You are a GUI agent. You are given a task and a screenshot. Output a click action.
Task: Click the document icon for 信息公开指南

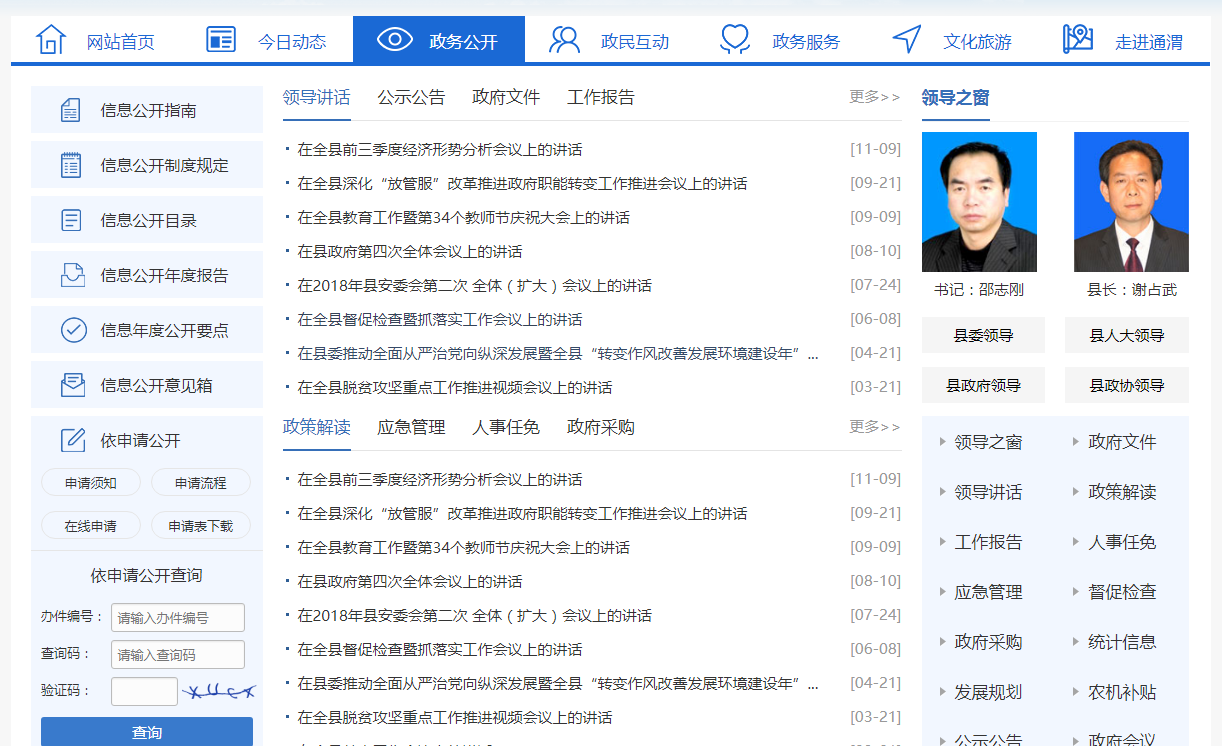pos(71,110)
